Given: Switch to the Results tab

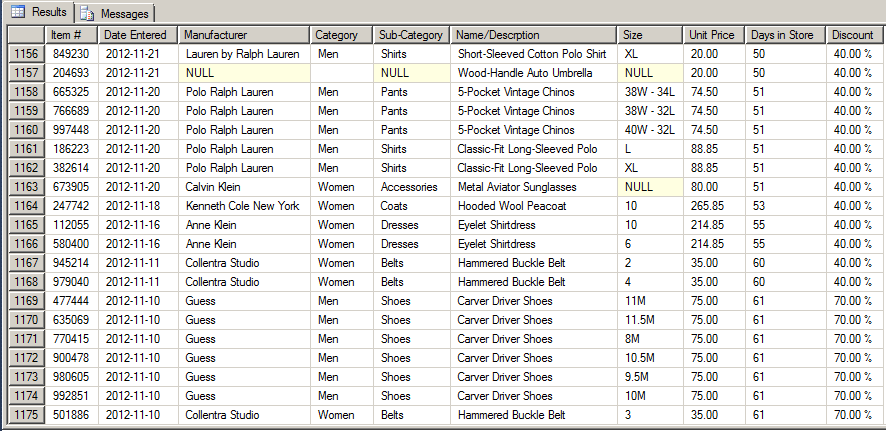Looking at the screenshot, I should point(38,12).
